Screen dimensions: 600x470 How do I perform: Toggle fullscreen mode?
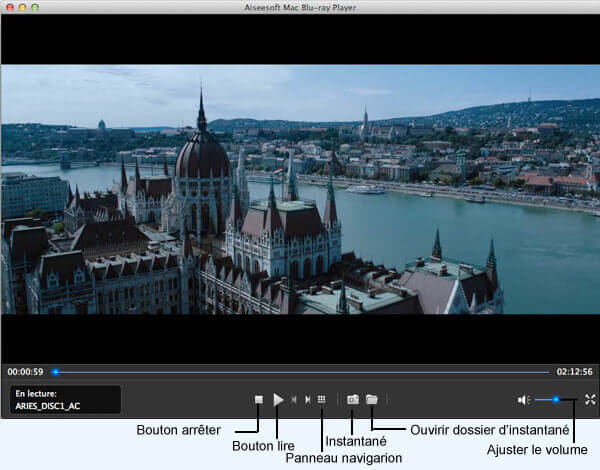point(590,399)
